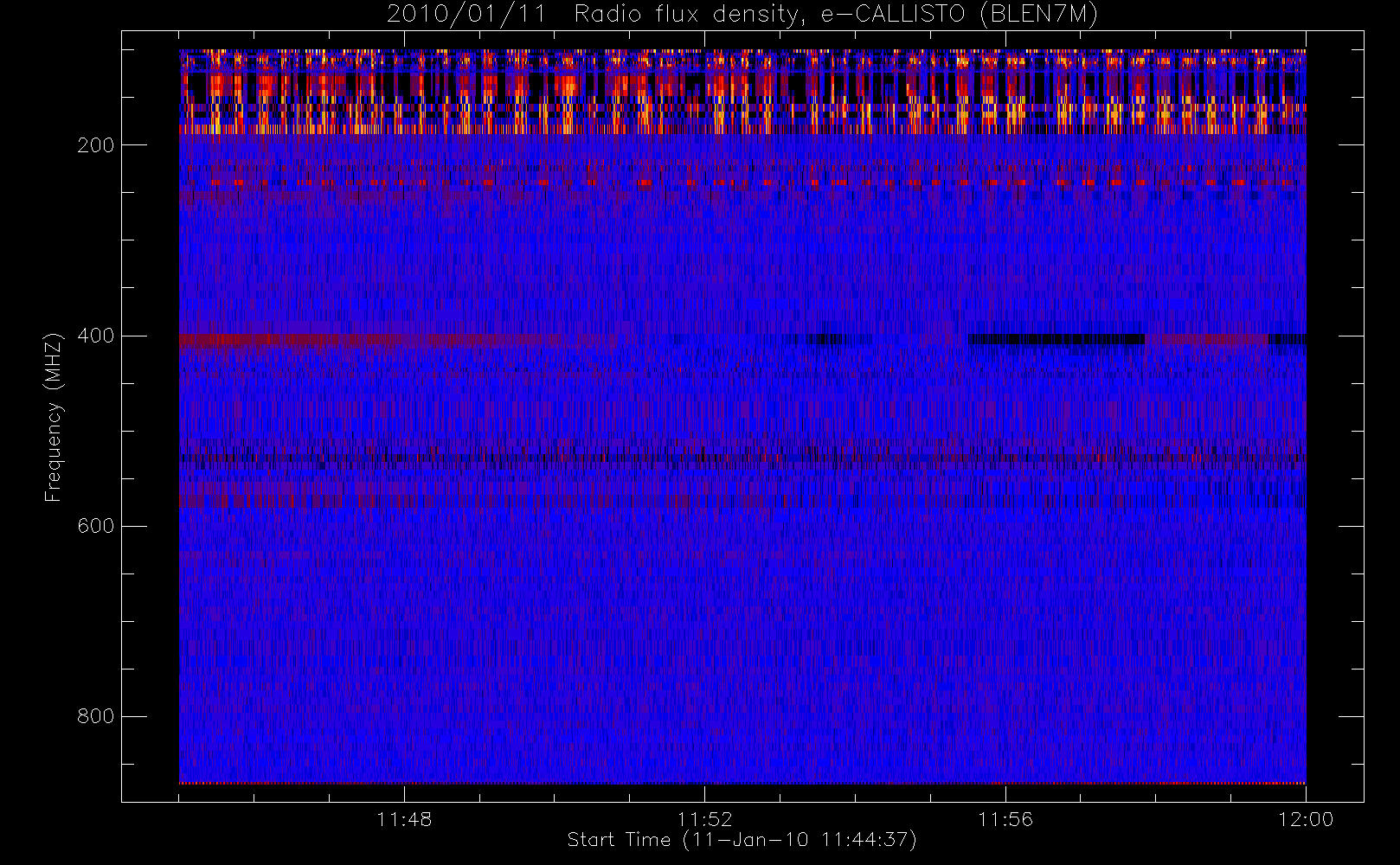The height and width of the screenshot is (865, 1400).
Task: Click the 800 frequency tick label
Action: pyautogui.click(x=96, y=716)
